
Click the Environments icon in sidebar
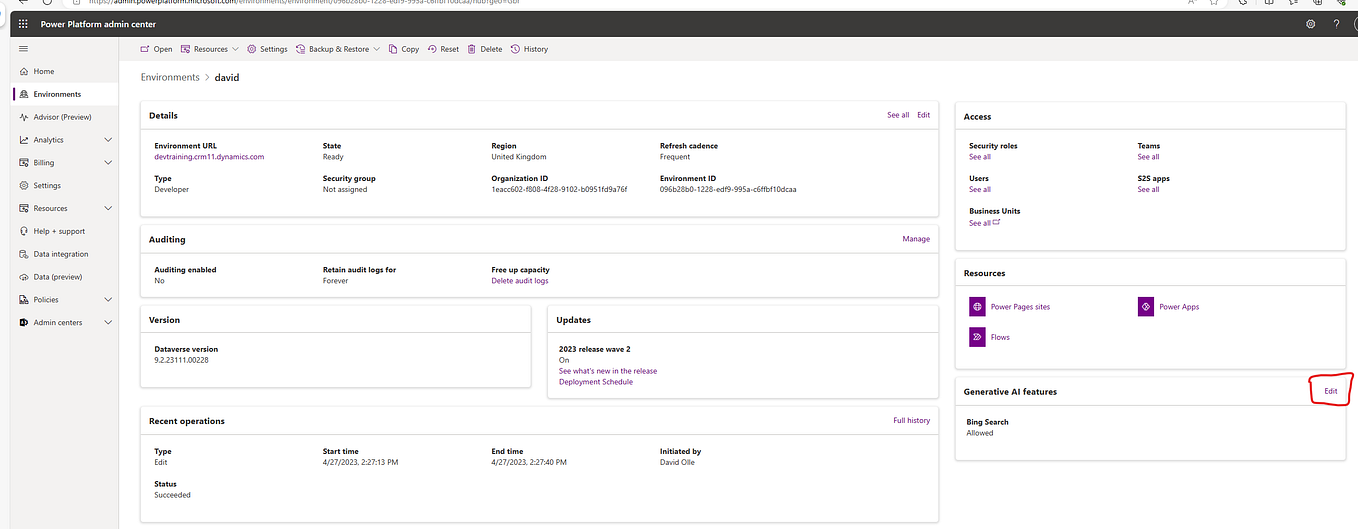click(24, 94)
